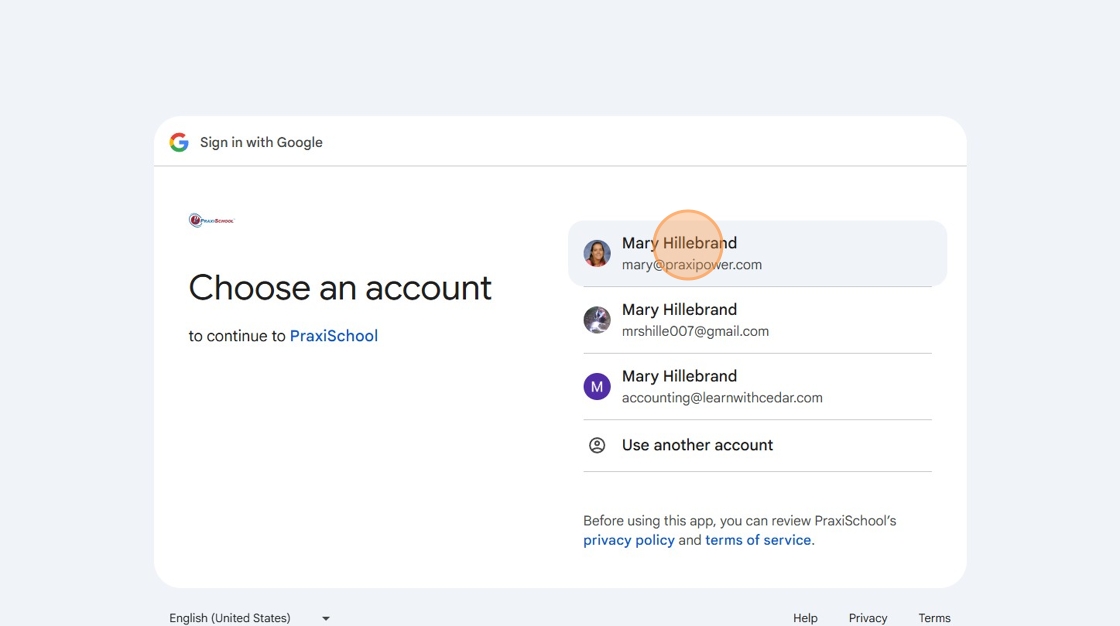Open the privacy policy link

pyautogui.click(x=629, y=540)
